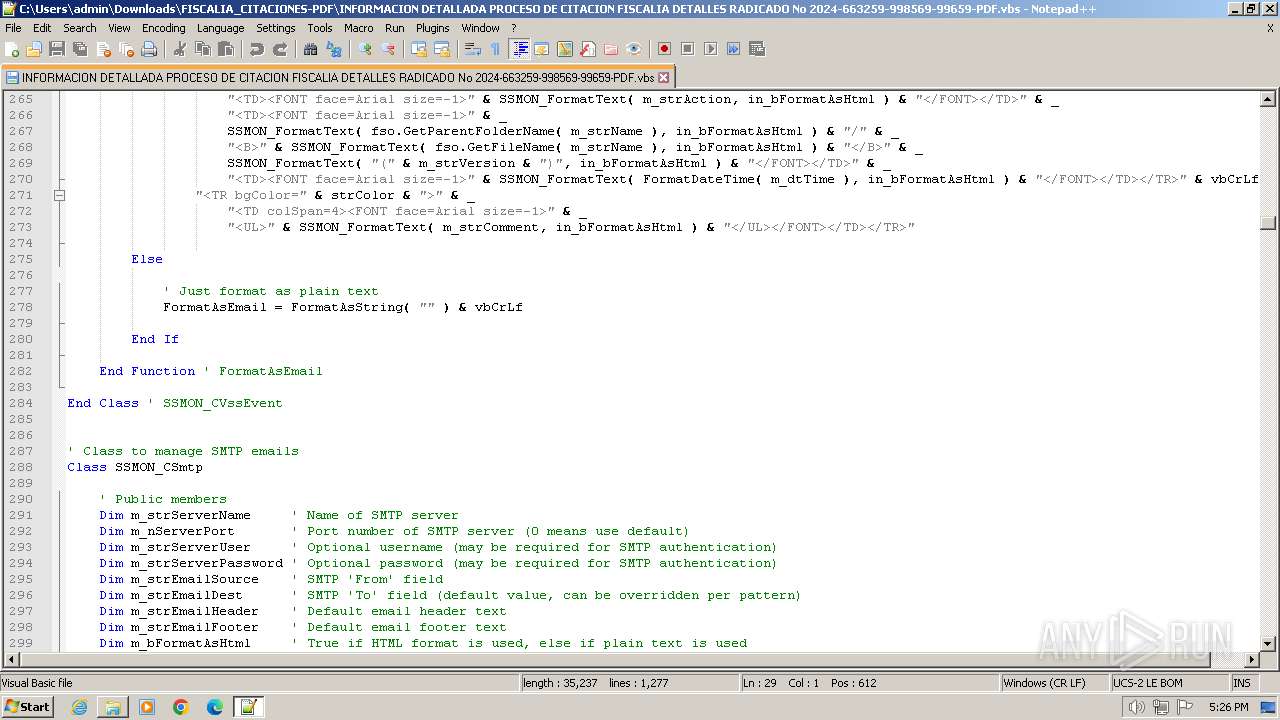
Task: Click the horizontal scrollbar right arrow
Action: point(1252,659)
